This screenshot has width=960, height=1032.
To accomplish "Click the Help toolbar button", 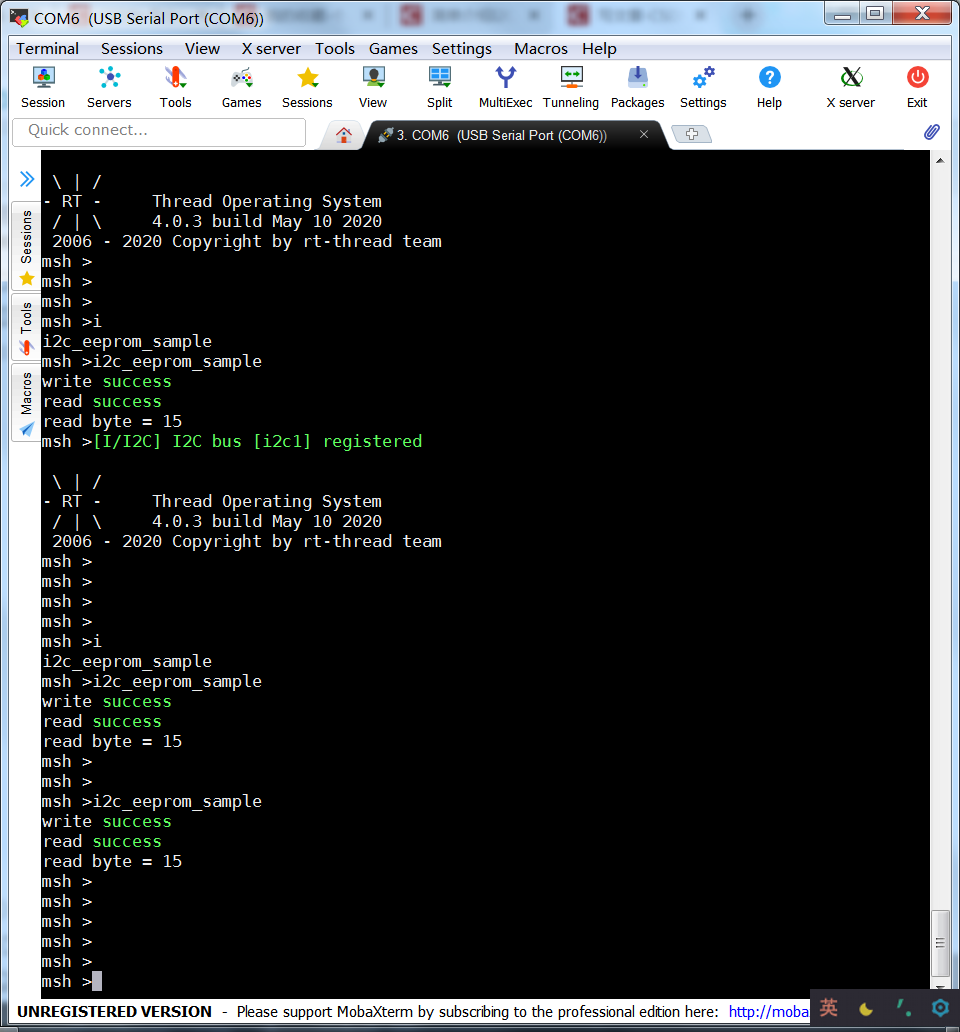I will click(769, 86).
